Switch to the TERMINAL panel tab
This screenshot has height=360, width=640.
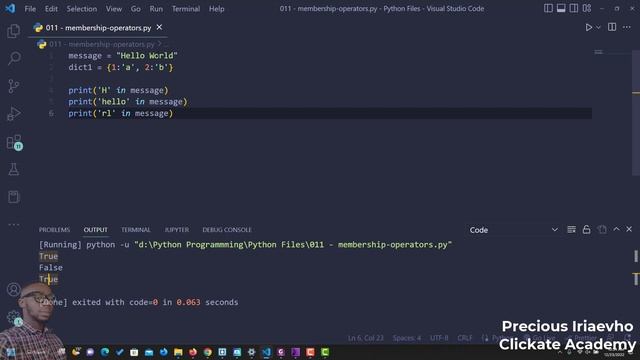(136, 230)
